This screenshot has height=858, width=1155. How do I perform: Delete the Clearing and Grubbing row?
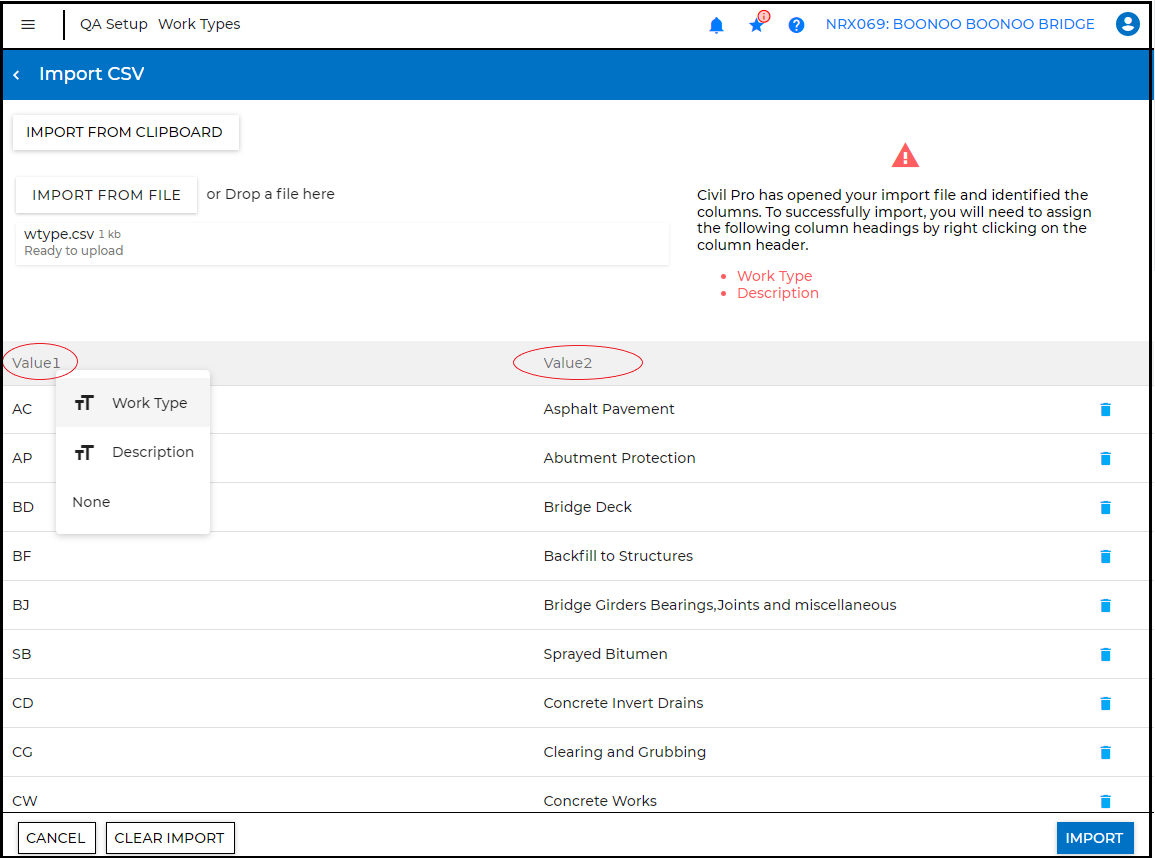pyautogui.click(x=1106, y=753)
